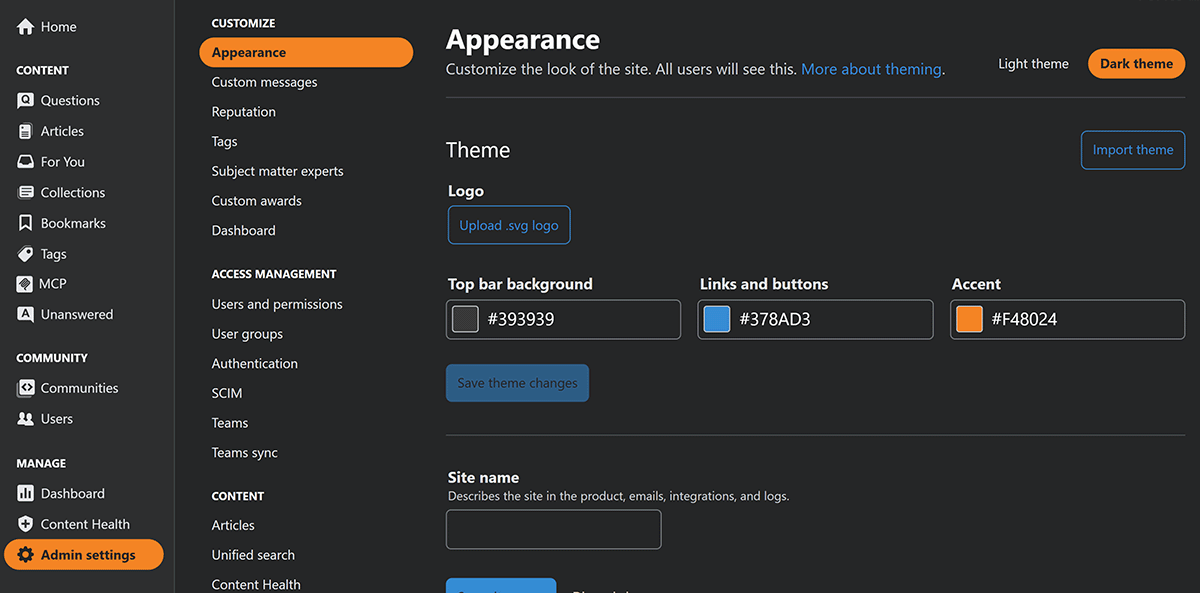Click the Site name text field
Image resolution: width=1200 pixels, height=593 pixels.
coord(553,529)
